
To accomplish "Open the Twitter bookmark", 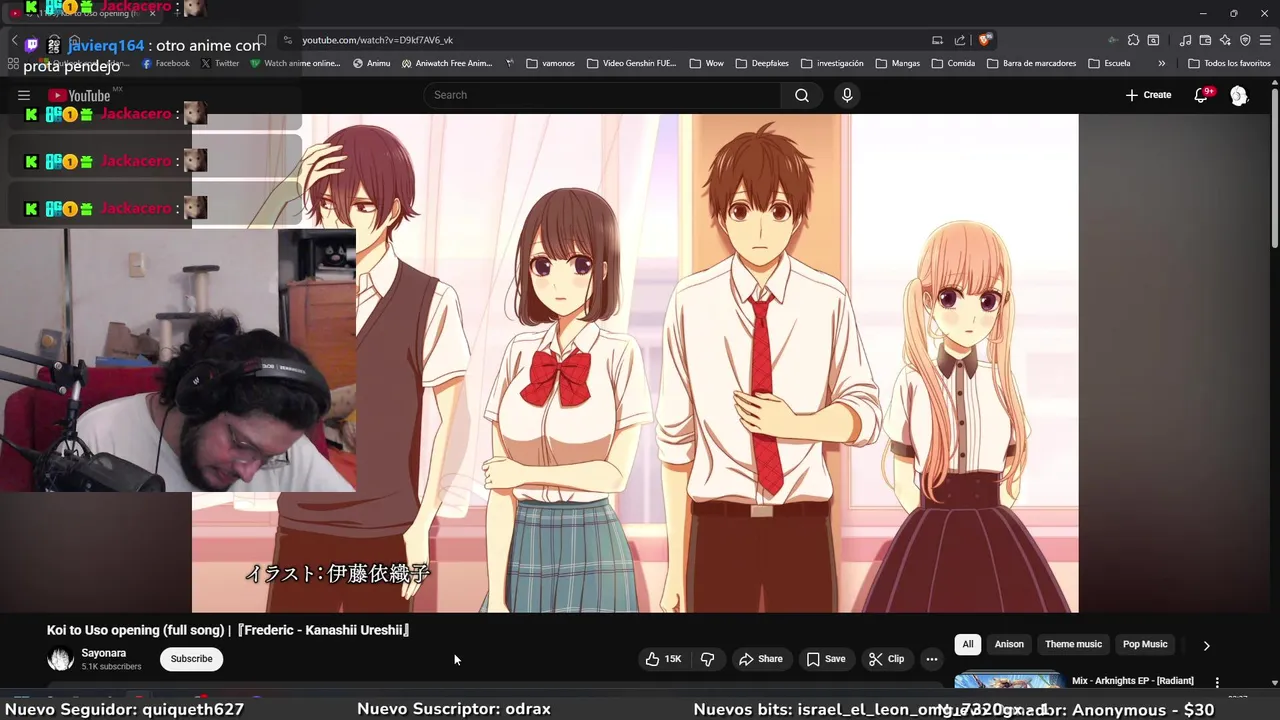I will [x=220, y=63].
